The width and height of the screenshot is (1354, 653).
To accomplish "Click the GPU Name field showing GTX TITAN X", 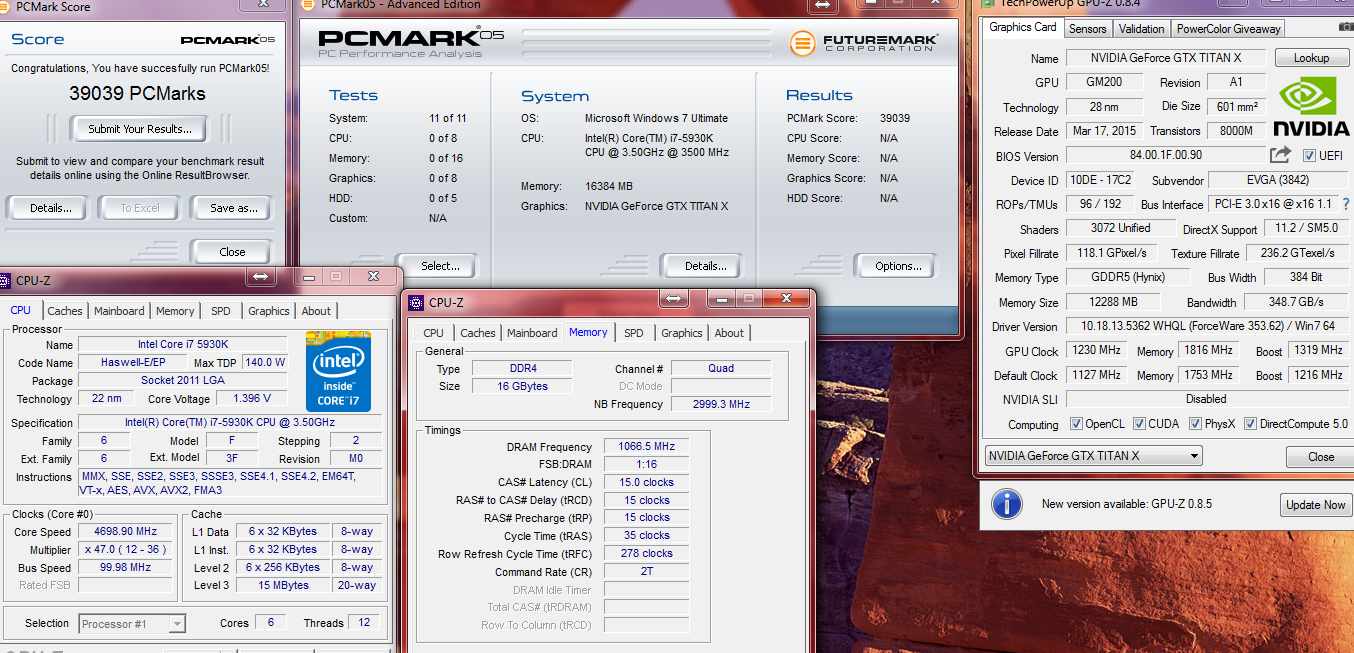I will 1165,58.
